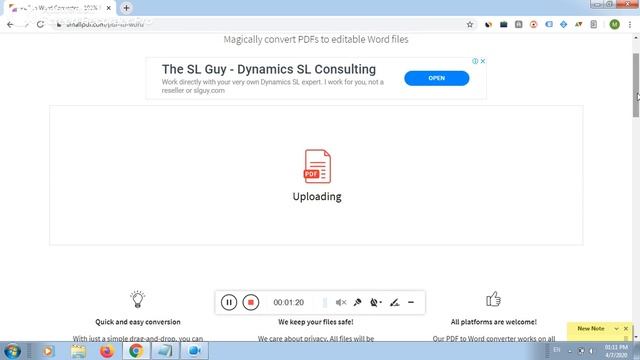Screen dimensions: 640x360
Task: Open the green M profile avatar
Action: (x=614, y=24)
